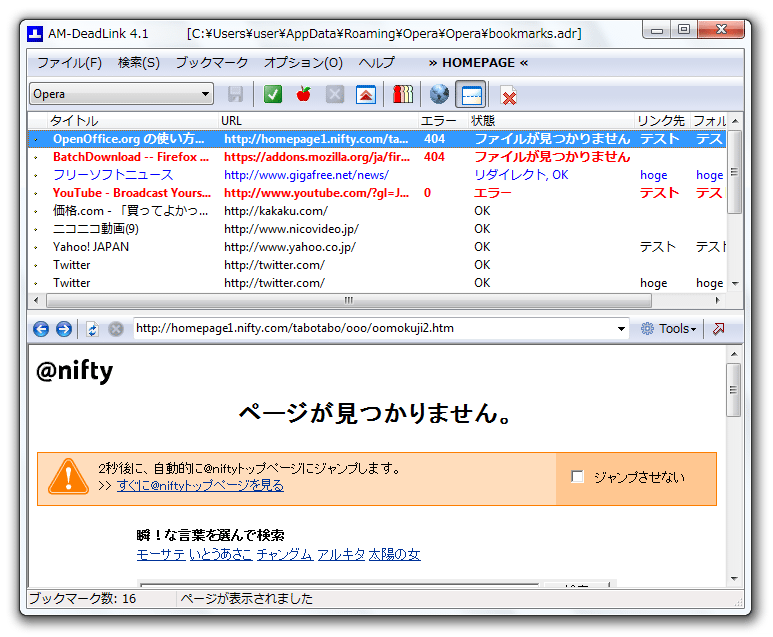The image size is (773, 637).
Task: Select the ニコニコ動画(9) bookmark row
Action: 377,229
